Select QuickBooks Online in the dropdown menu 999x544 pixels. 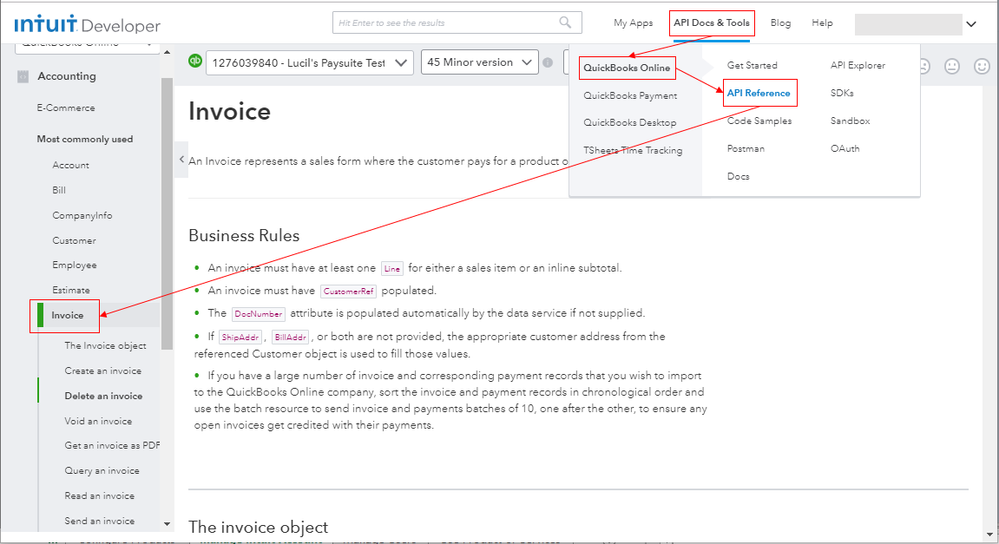626,68
